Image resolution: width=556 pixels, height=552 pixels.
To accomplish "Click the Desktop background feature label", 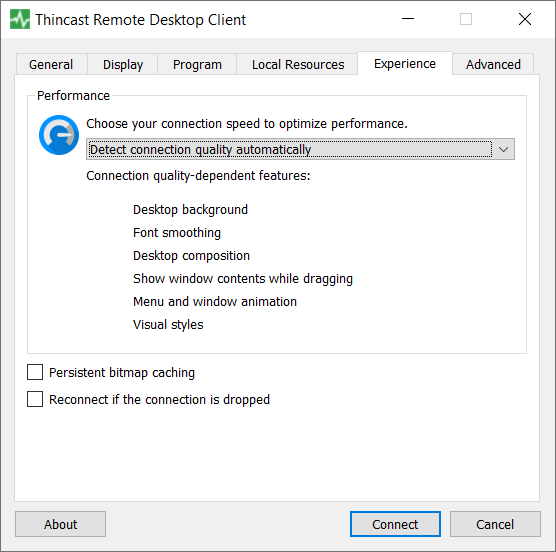I will [190, 210].
